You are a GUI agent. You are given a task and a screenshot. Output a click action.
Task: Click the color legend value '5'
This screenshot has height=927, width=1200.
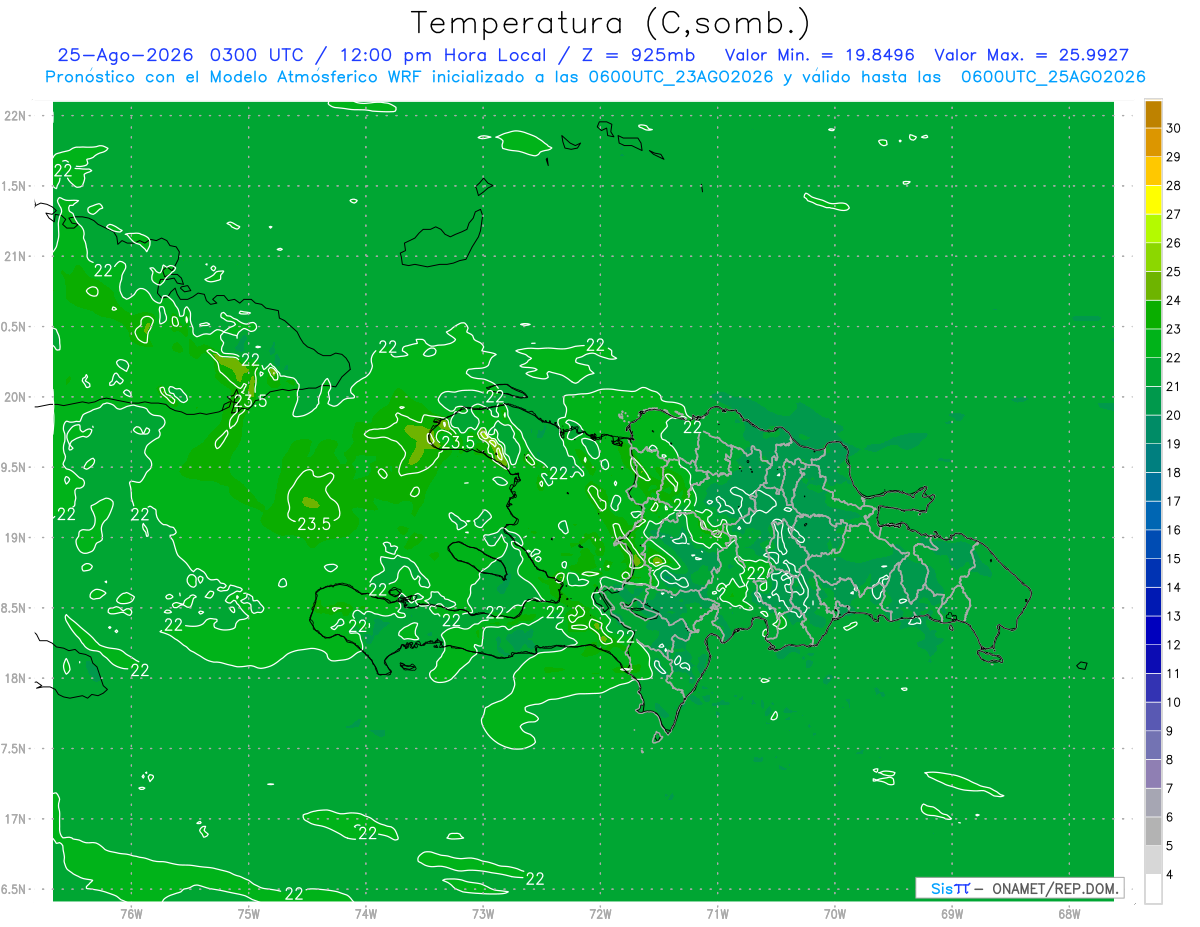pos(1170,845)
